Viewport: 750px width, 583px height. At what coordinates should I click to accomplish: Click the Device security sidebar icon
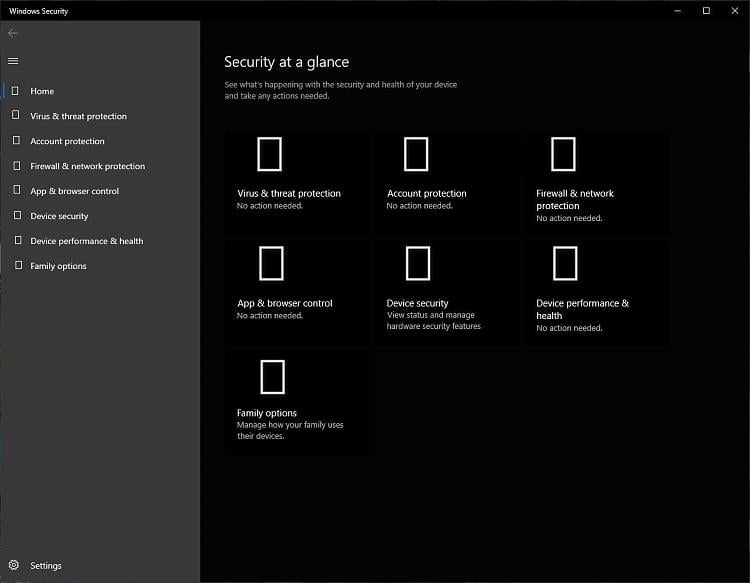(x=17, y=215)
